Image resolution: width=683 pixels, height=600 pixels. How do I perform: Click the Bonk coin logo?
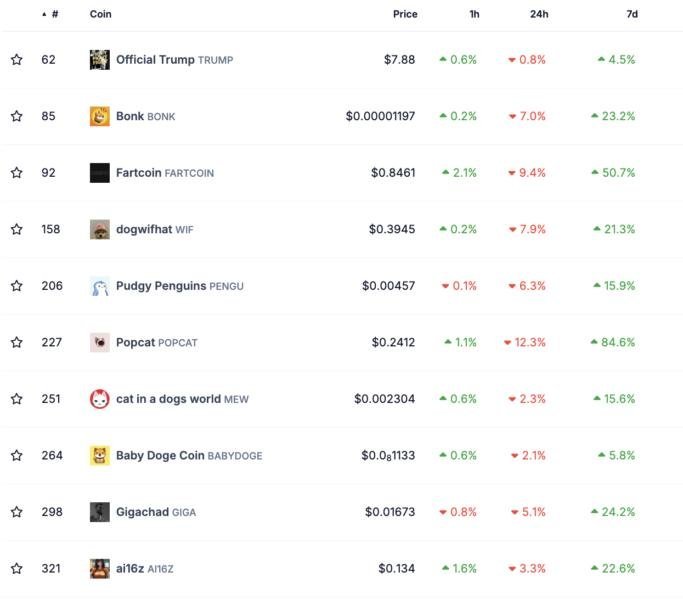point(99,116)
